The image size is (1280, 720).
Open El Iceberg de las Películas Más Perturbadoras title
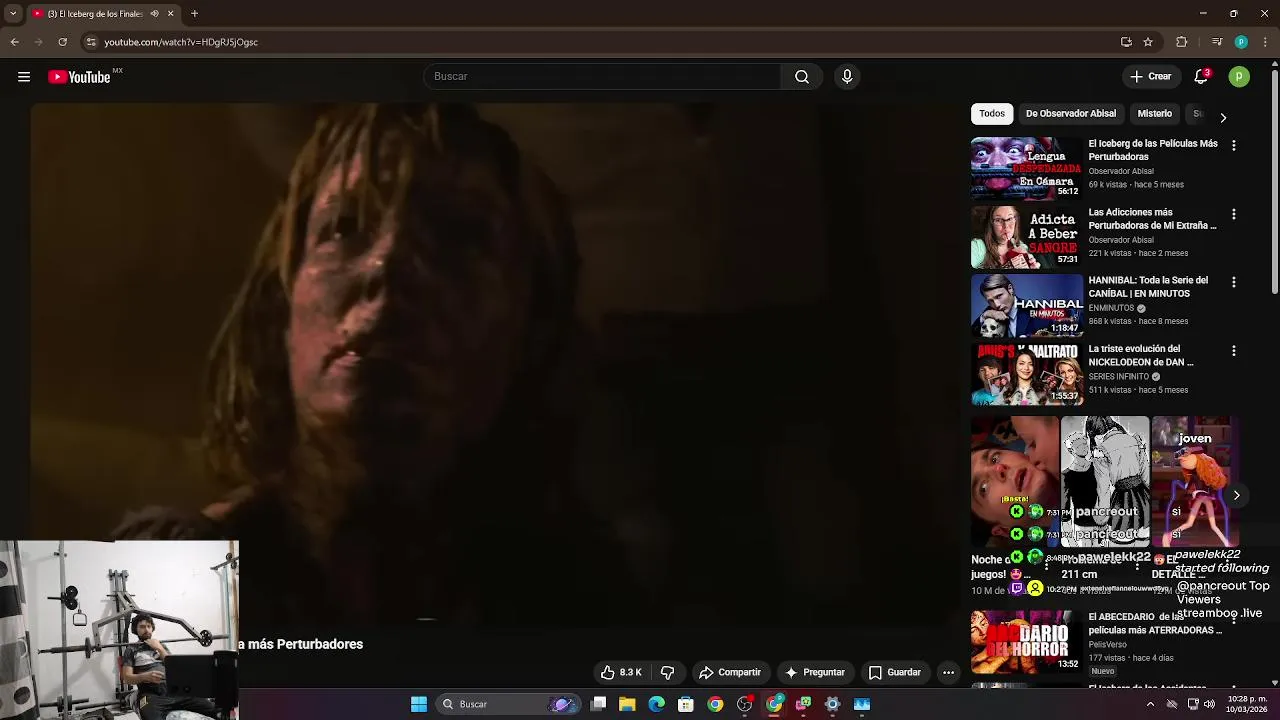click(x=1153, y=150)
